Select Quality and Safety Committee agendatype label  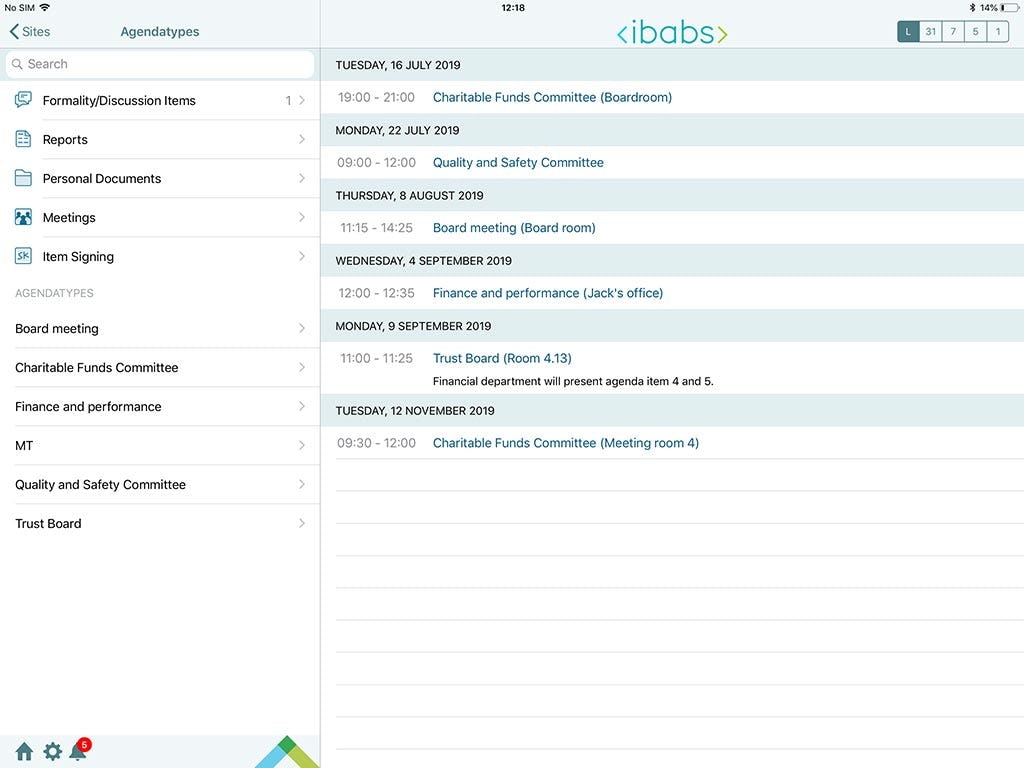[101, 485]
